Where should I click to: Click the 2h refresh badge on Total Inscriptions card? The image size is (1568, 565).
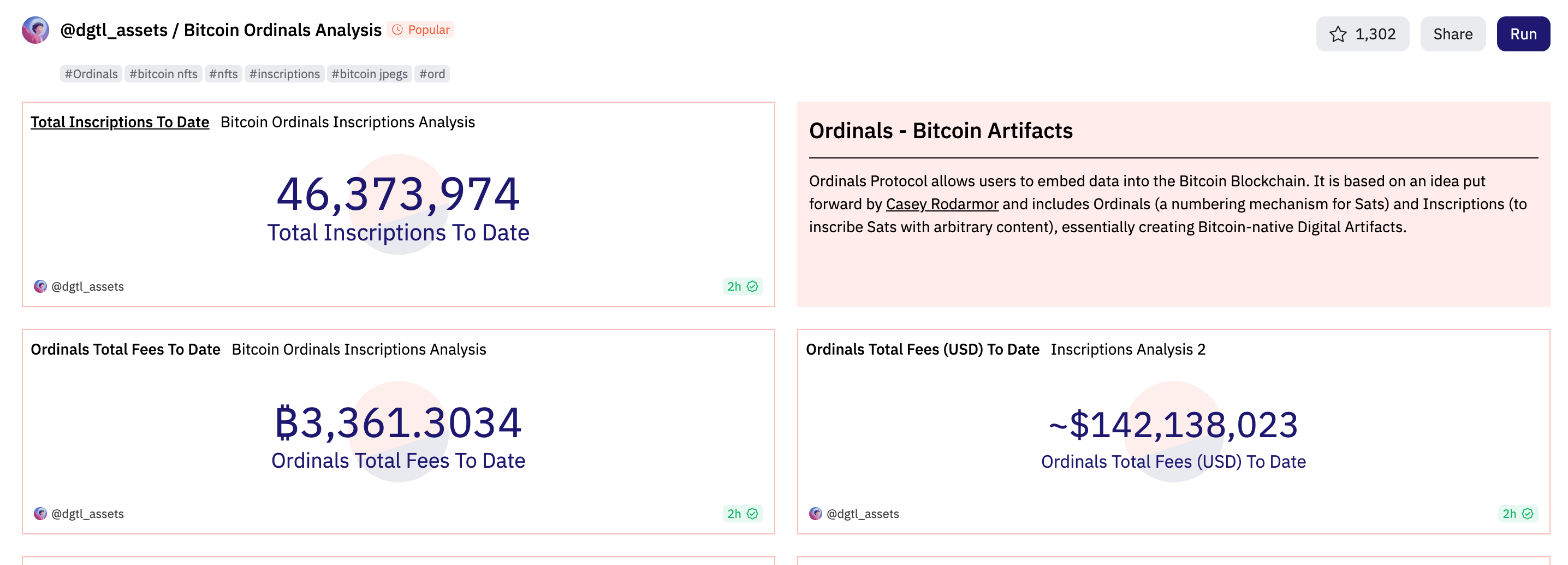tap(742, 286)
